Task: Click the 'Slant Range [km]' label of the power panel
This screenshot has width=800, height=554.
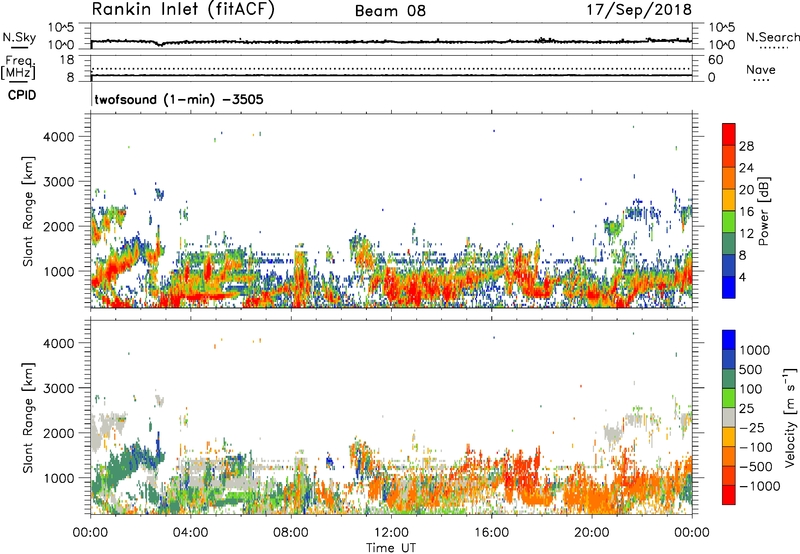Action: pyautogui.click(x=28, y=211)
